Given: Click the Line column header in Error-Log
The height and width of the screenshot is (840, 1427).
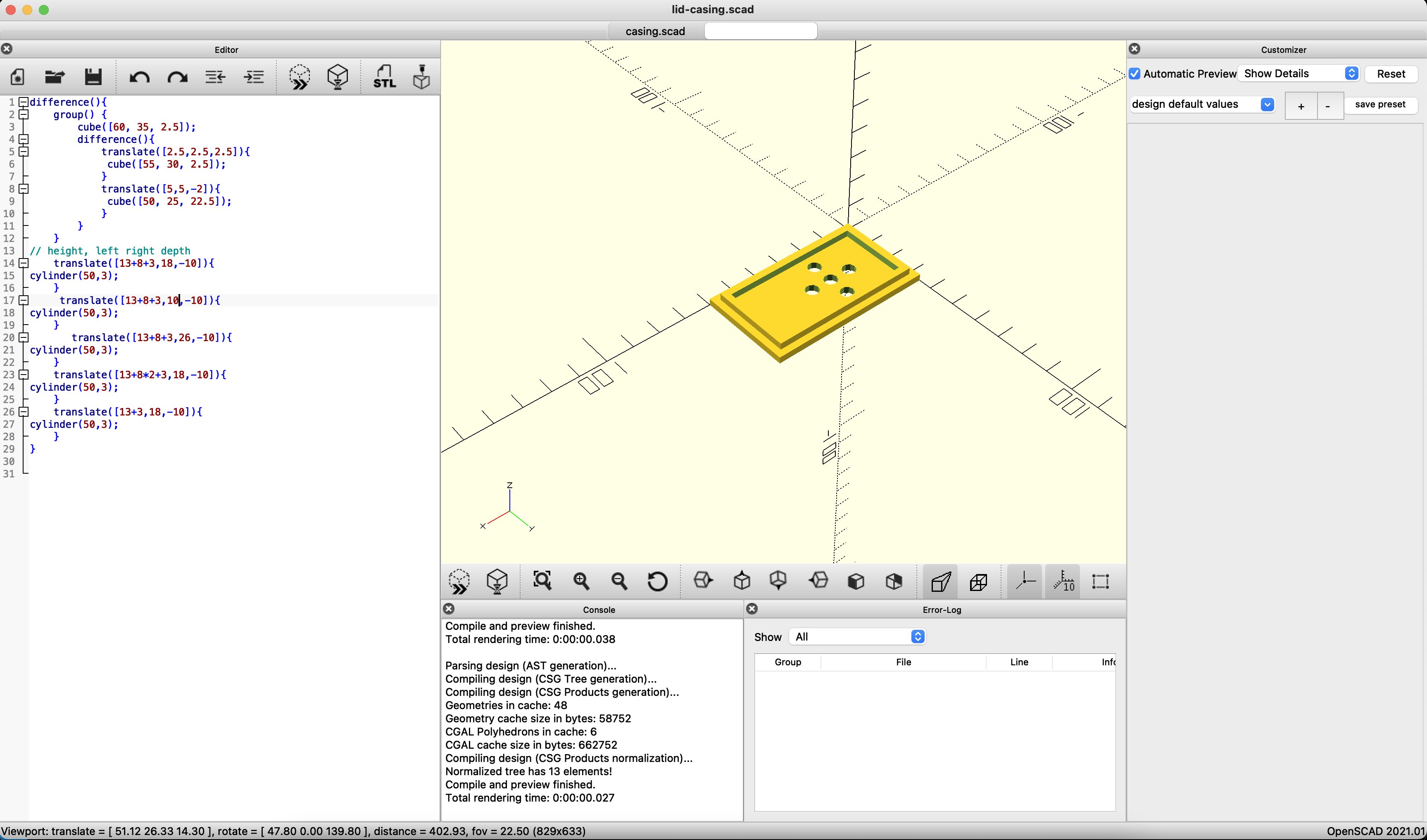Looking at the screenshot, I should [x=1019, y=662].
